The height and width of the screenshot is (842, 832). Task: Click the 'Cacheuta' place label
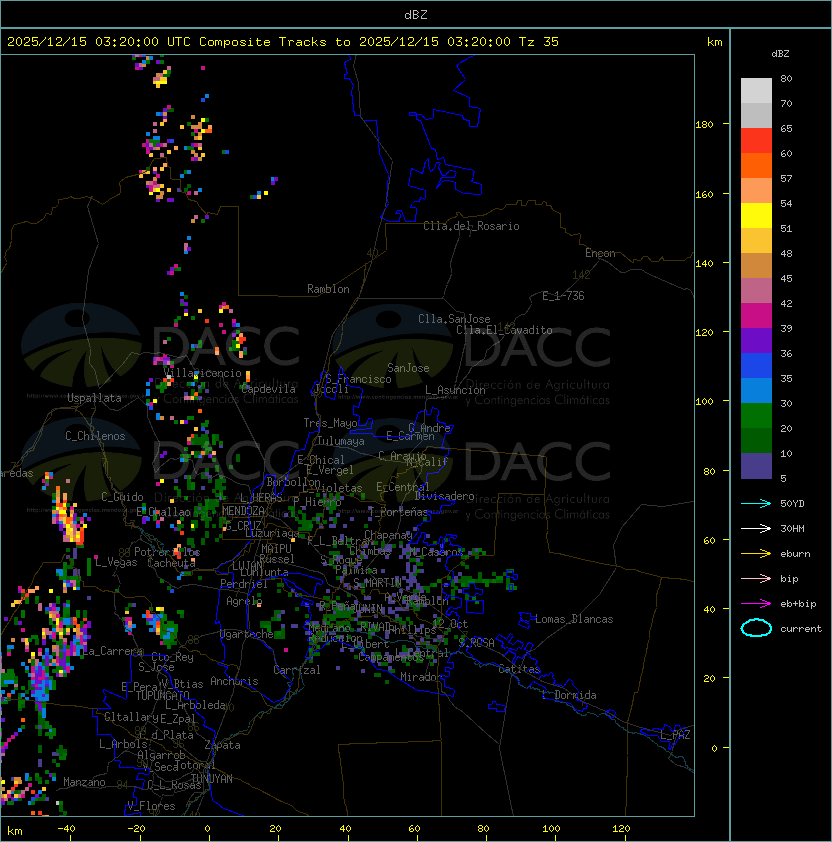click(171, 563)
